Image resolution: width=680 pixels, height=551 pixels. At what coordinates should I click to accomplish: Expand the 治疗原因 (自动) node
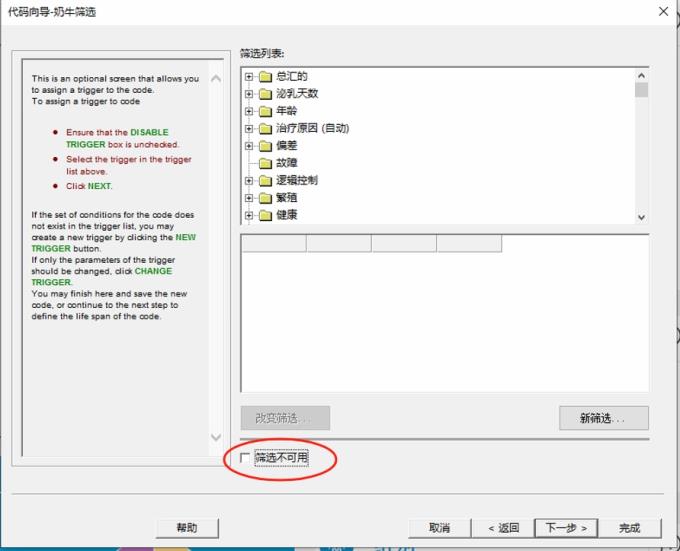coord(248,129)
